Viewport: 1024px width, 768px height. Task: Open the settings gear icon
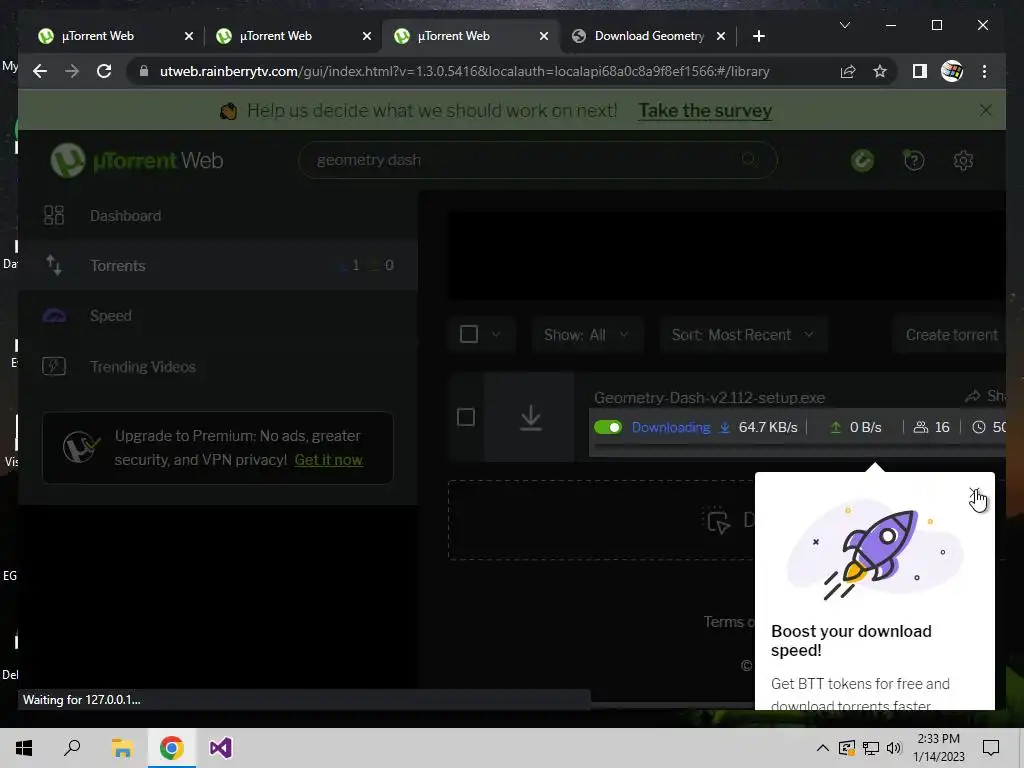coord(963,160)
